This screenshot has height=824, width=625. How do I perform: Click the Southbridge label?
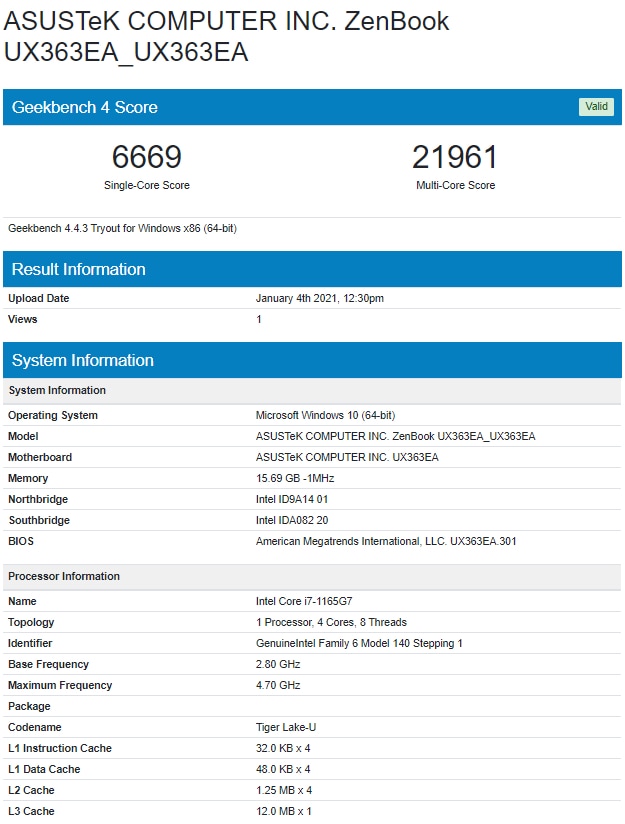(x=39, y=520)
